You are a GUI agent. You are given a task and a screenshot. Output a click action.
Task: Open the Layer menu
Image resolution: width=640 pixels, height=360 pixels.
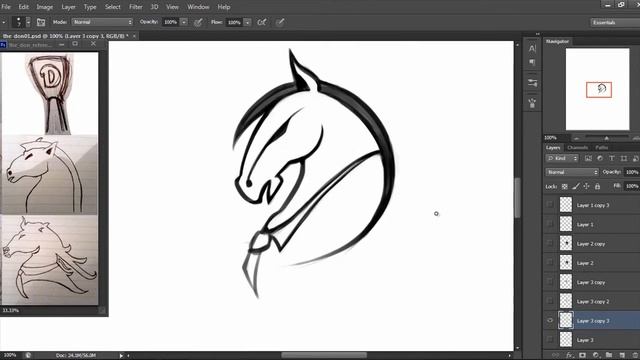(x=68, y=7)
